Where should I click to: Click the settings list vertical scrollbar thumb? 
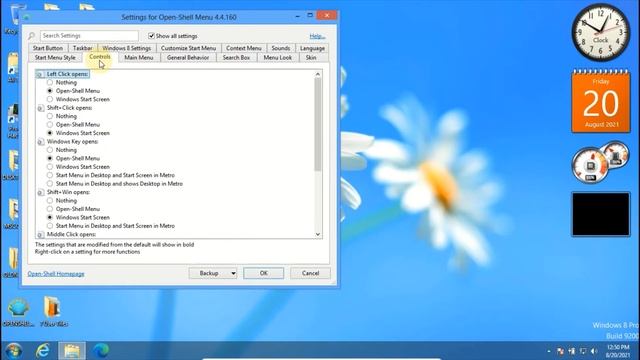[x=318, y=124]
